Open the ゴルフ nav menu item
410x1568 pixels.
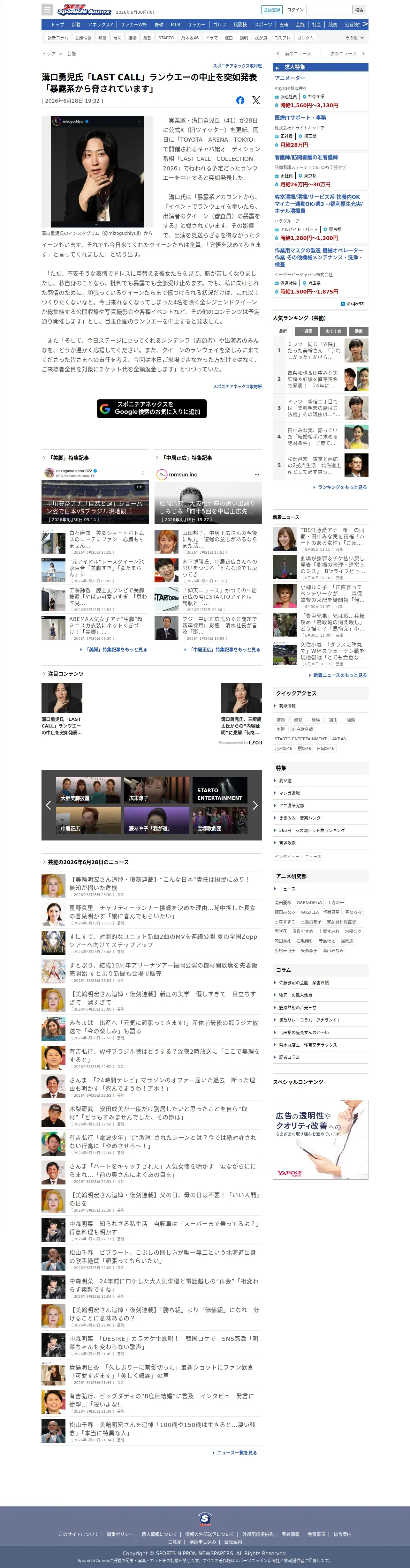pyautogui.click(x=219, y=25)
